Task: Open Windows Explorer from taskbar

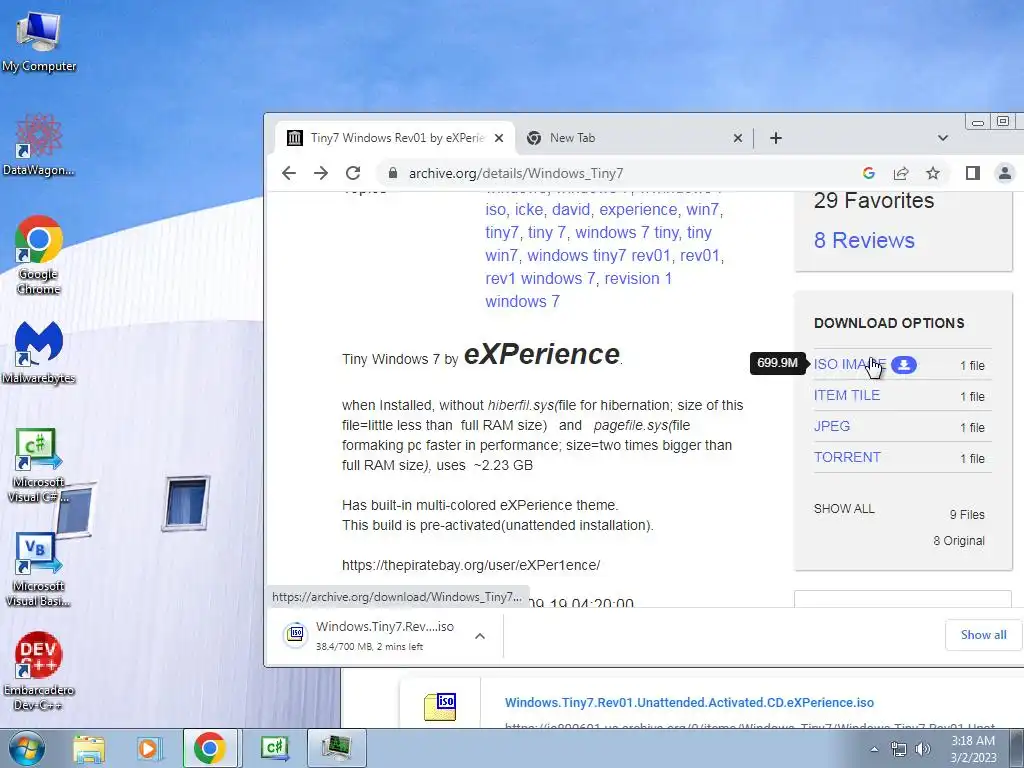Action: [x=89, y=748]
